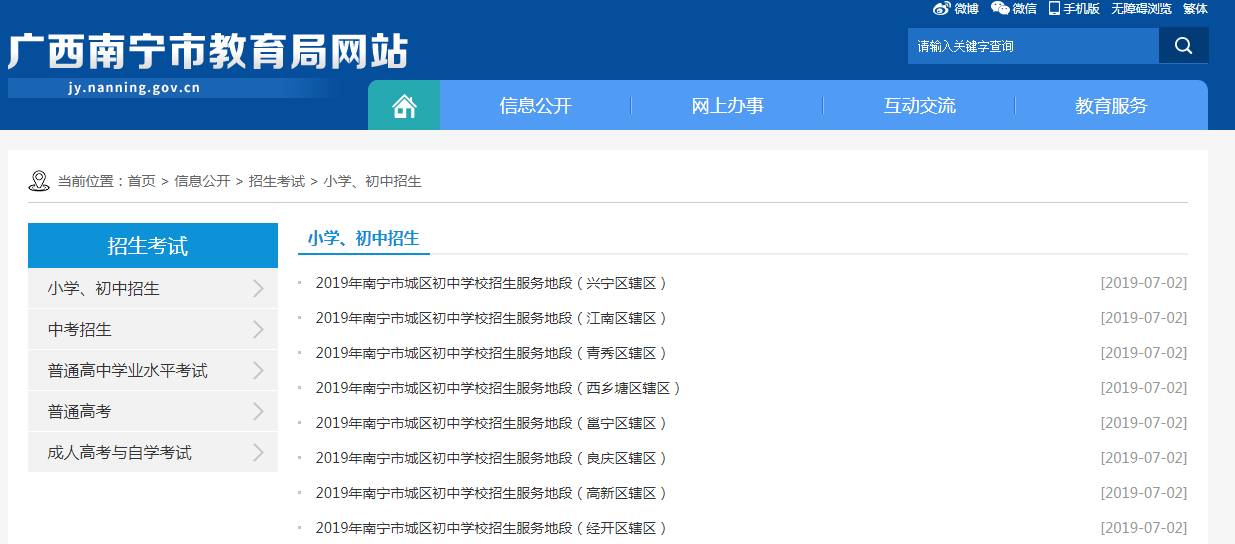Click 微信 text label at top
This screenshot has height=544, width=1235.
[1025, 8]
